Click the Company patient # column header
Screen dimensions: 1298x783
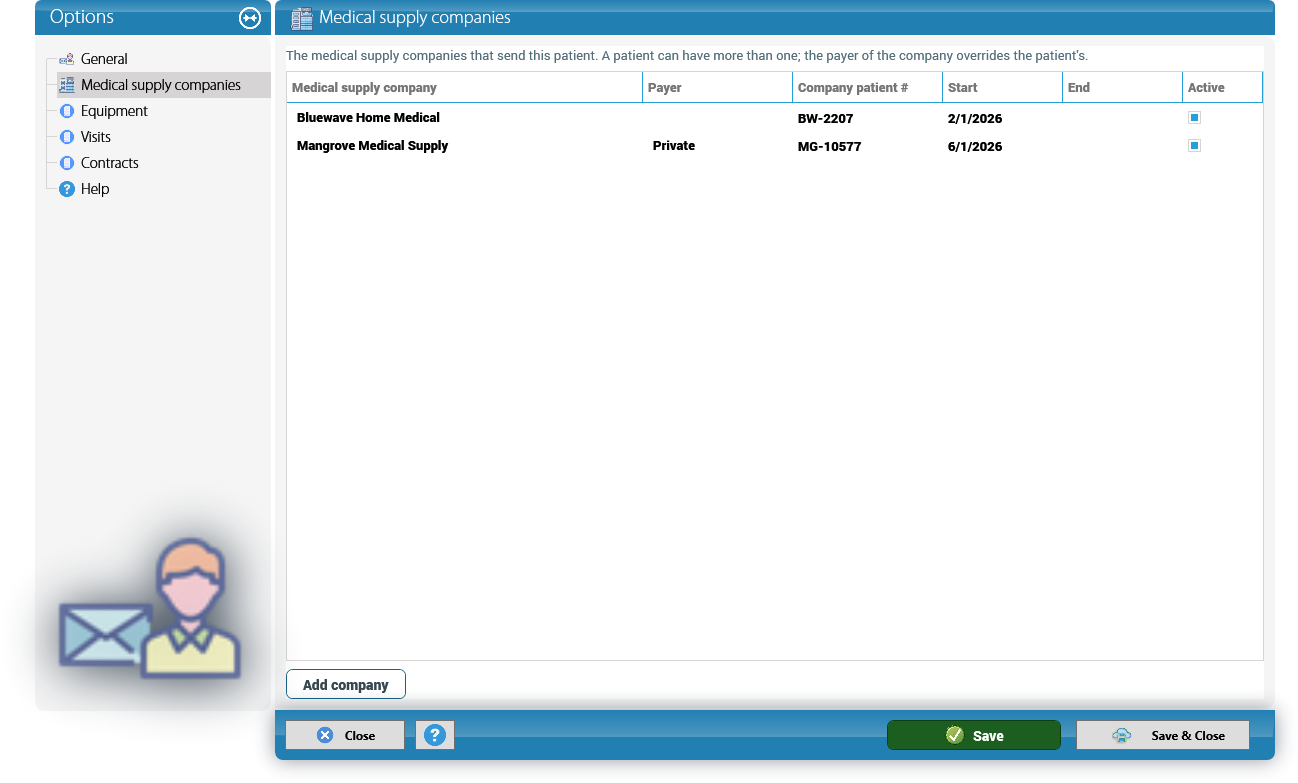[868, 87]
